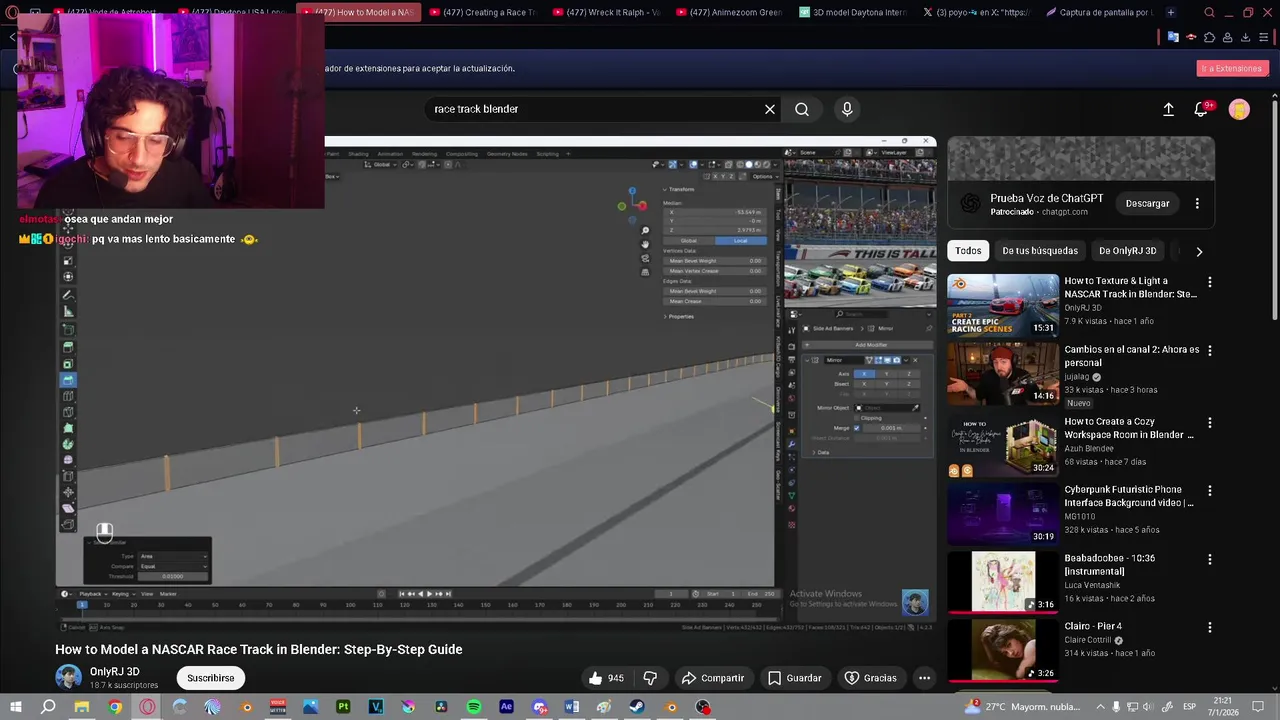Click the YouTube search input field
The height and width of the screenshot is (720, 1280).
[590, 109]
